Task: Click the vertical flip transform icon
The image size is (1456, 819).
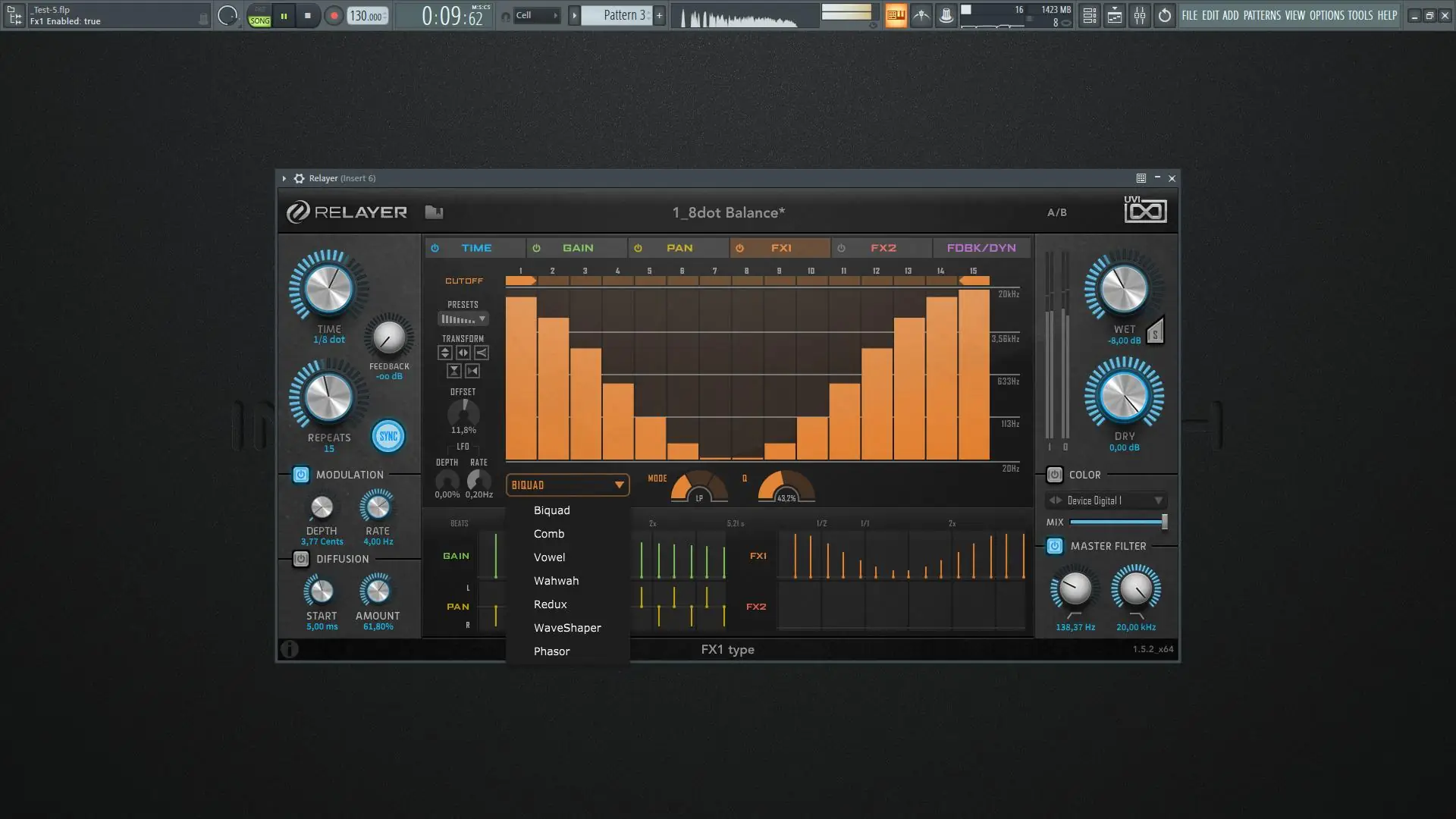Action: 445,353
